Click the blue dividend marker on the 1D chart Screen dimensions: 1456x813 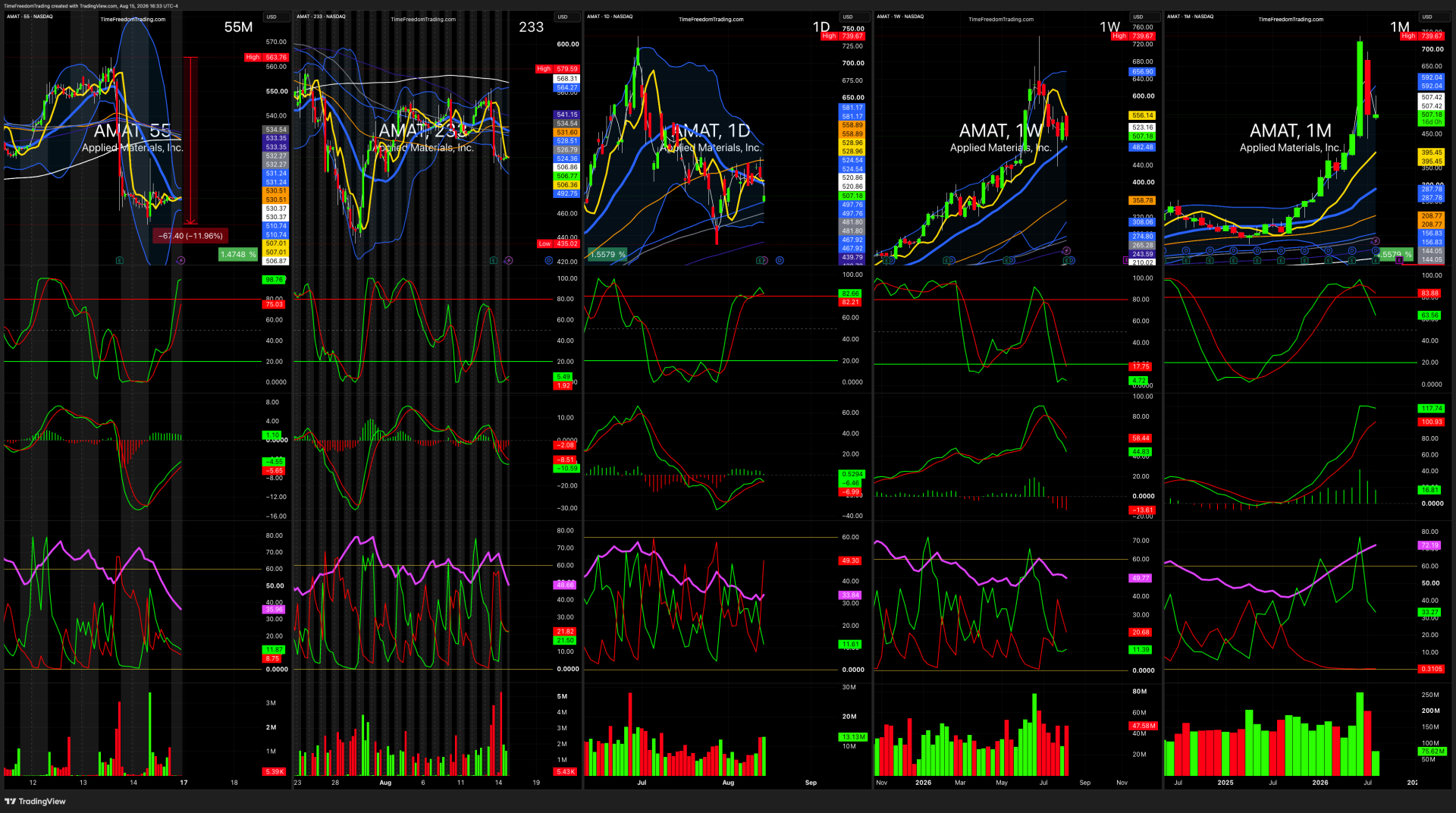(780, 260)
